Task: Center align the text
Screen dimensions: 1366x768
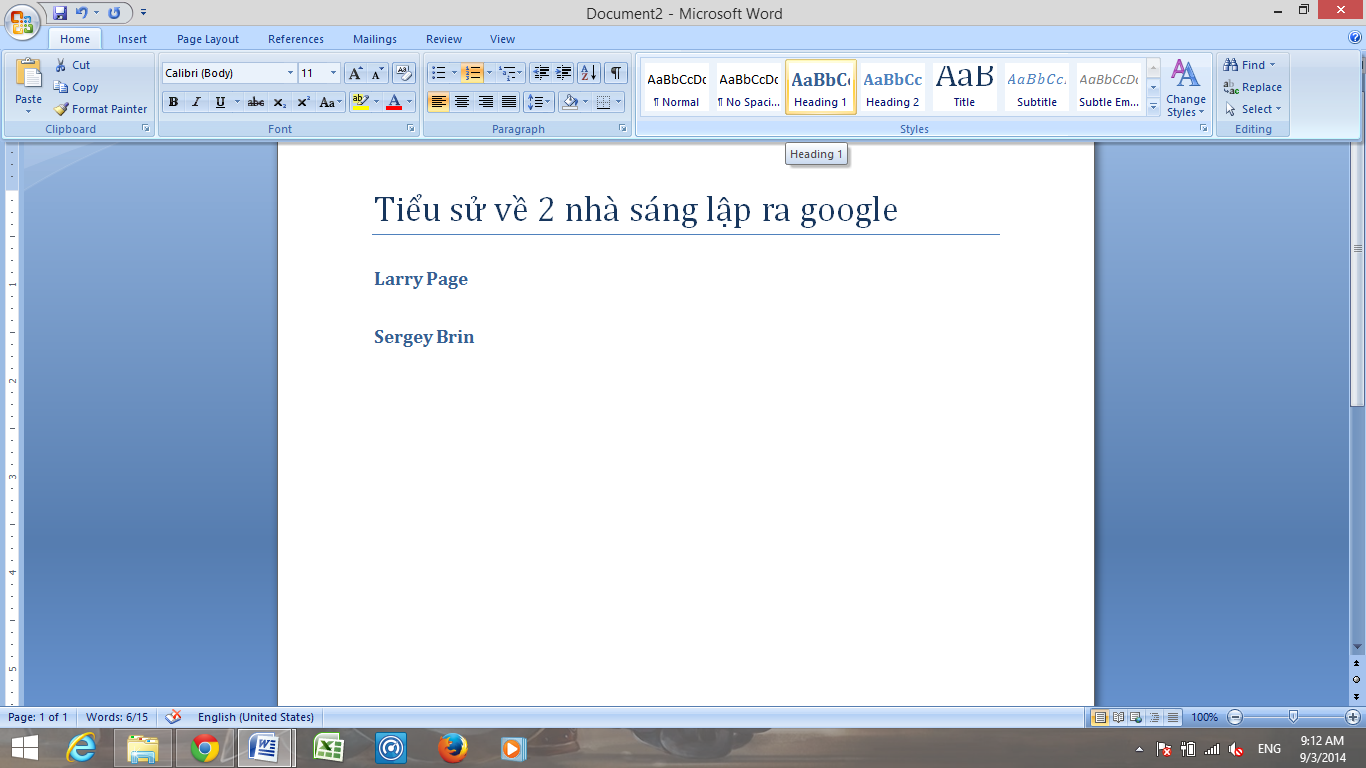Action: [462, 102]
